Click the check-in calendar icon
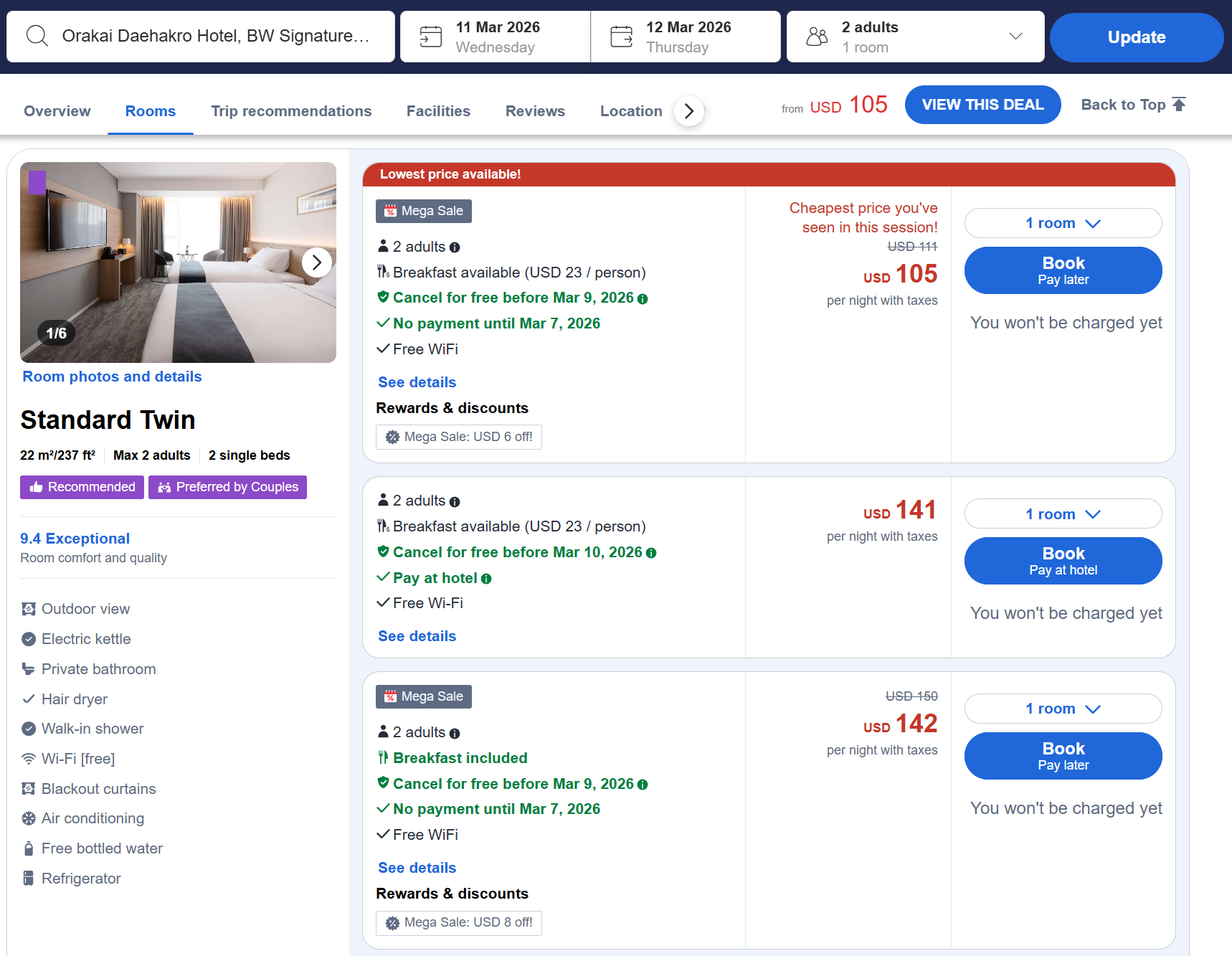This screenshot has width=1232, height=956. click(x=430, y=37)
